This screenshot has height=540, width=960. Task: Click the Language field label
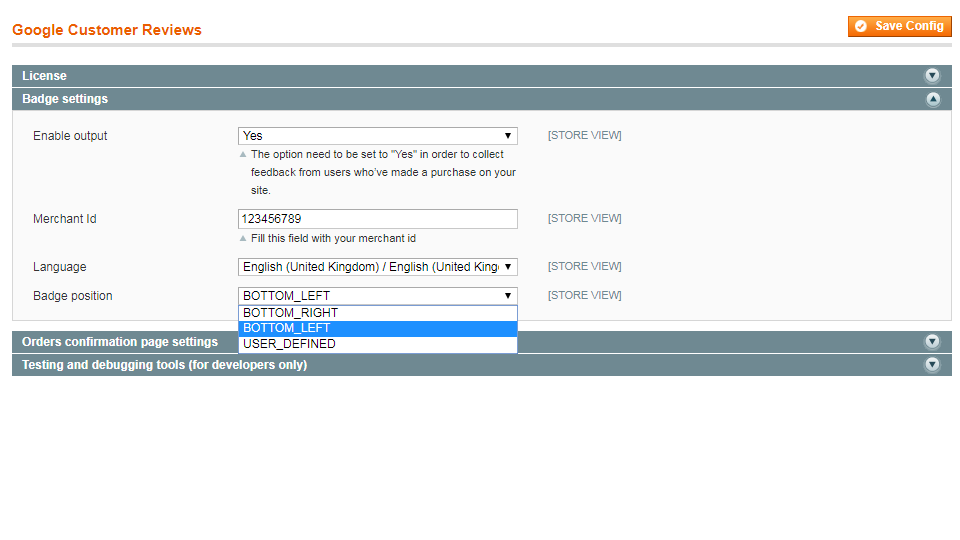pyautogui.click(x=59, y=267)
